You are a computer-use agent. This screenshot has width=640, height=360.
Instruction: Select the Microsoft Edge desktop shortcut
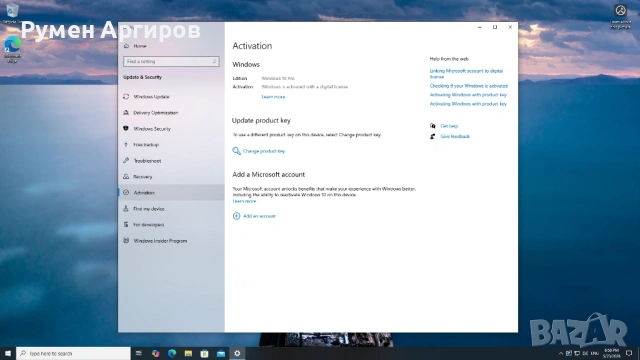tap(12, 49)
